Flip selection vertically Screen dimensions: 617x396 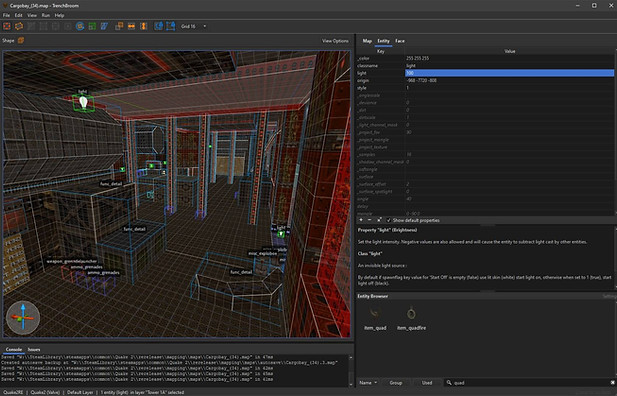[x=144, y=26]
